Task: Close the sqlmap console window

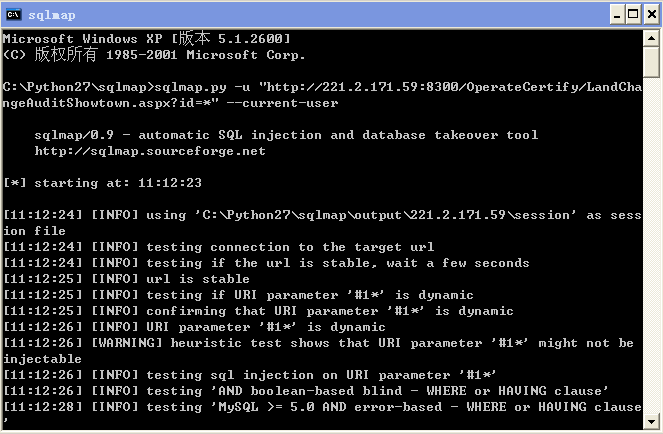Action: 652,15
